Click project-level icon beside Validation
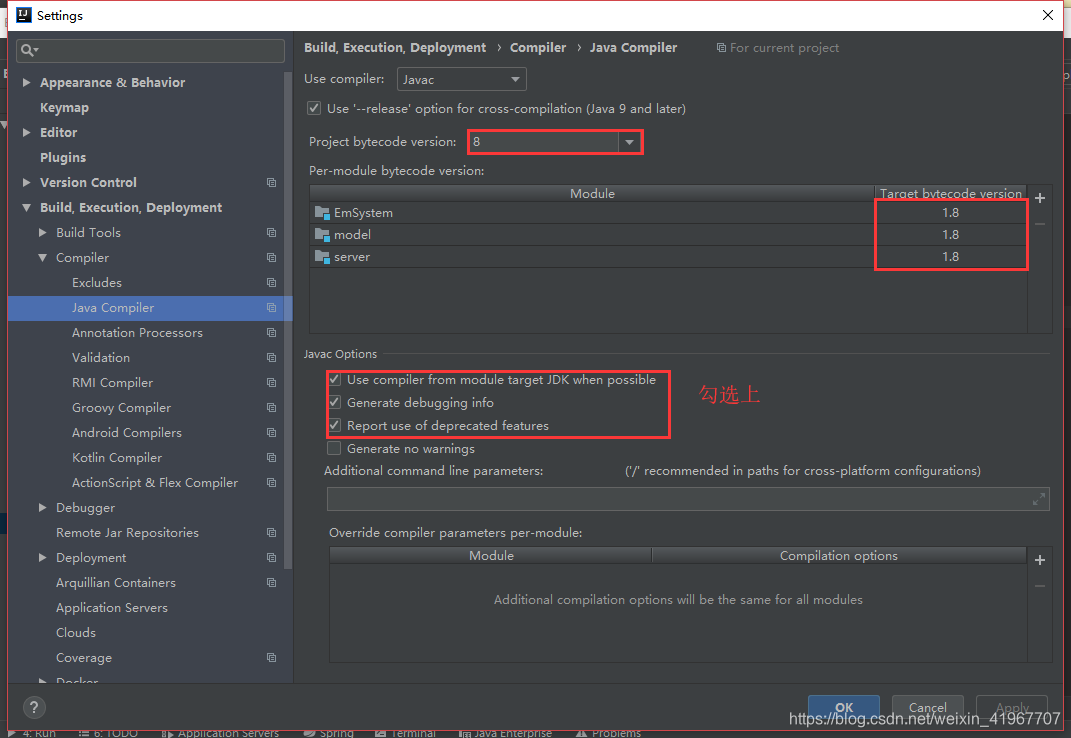Screen dimensions: 1071x738 (271, 357)
